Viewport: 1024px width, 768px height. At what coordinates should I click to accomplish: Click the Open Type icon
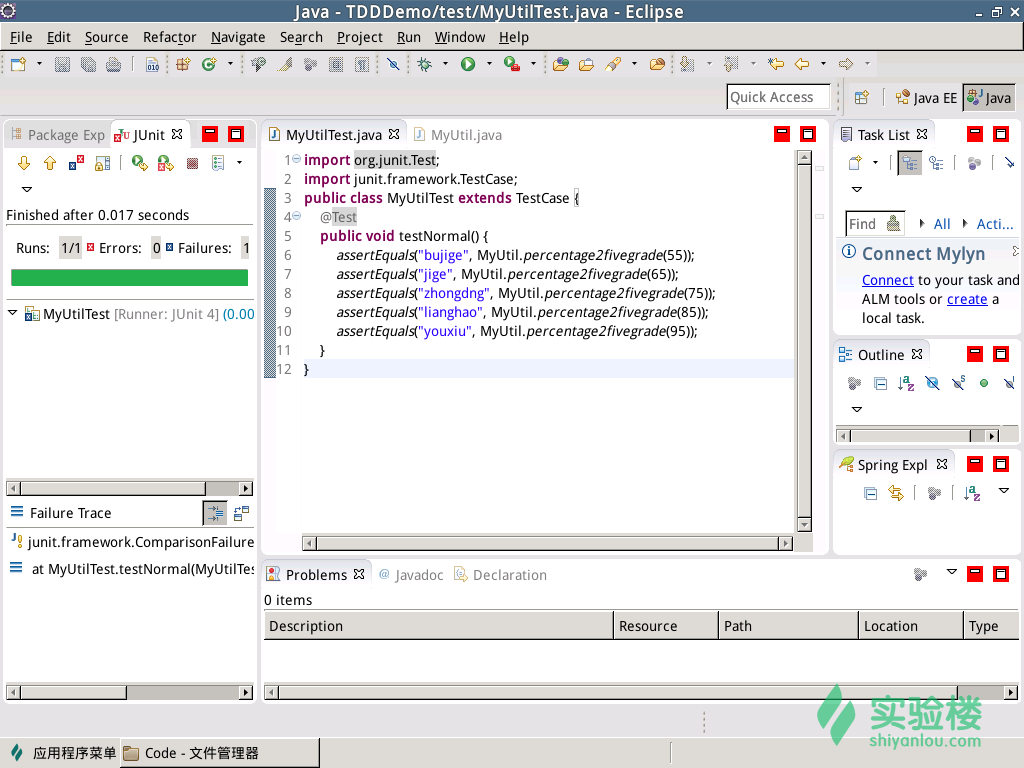[560, 64]
